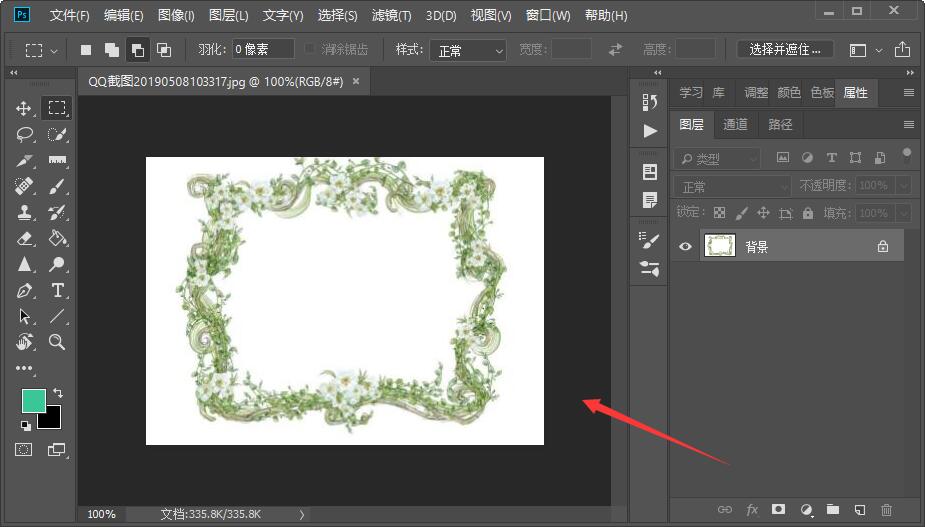
Task: Select the Clone Stamp tool
Action: pos(24,212)
